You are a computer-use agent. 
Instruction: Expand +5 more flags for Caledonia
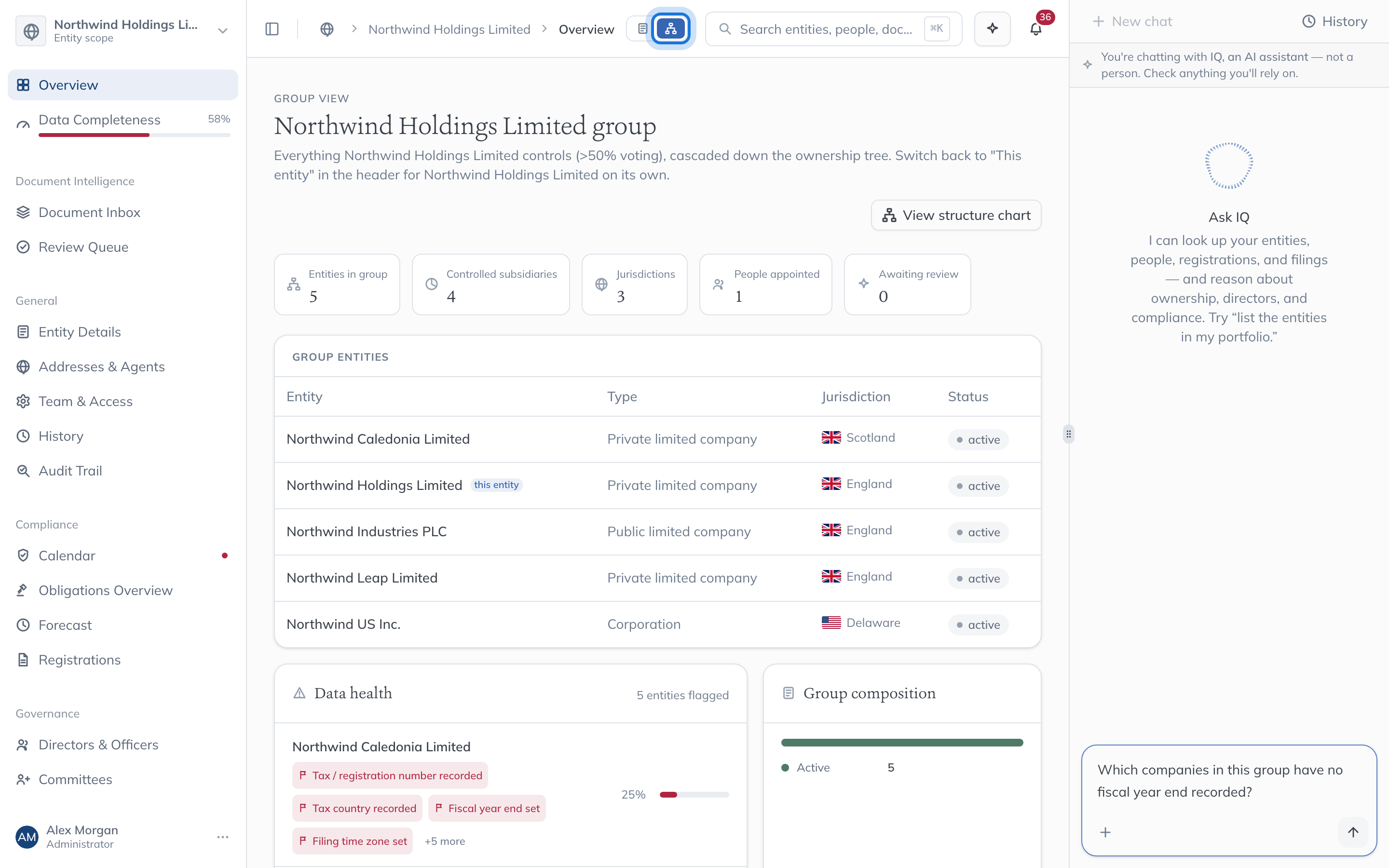(x=444, y=841)
